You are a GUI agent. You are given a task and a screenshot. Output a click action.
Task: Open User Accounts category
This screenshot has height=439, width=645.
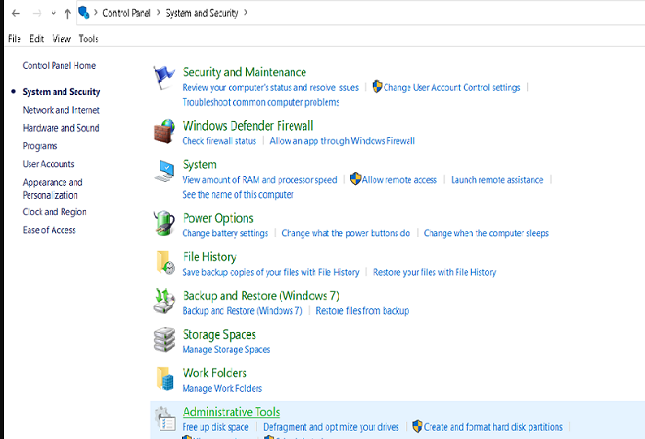pos(49,164)
